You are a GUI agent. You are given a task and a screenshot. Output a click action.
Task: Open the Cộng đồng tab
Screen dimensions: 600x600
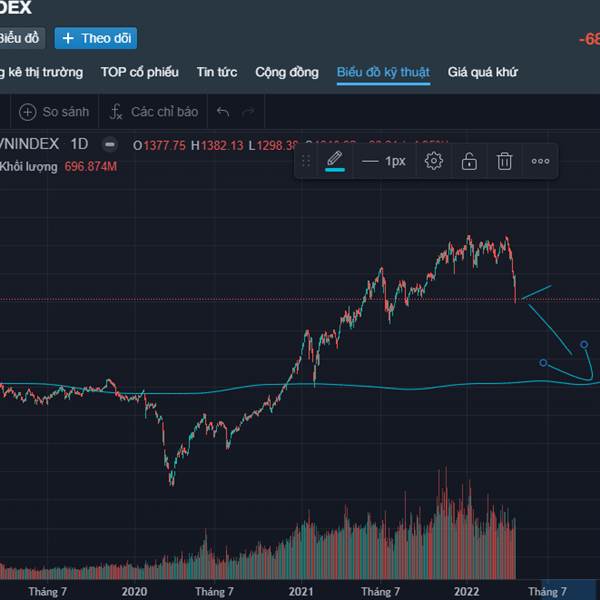point(287,72)
